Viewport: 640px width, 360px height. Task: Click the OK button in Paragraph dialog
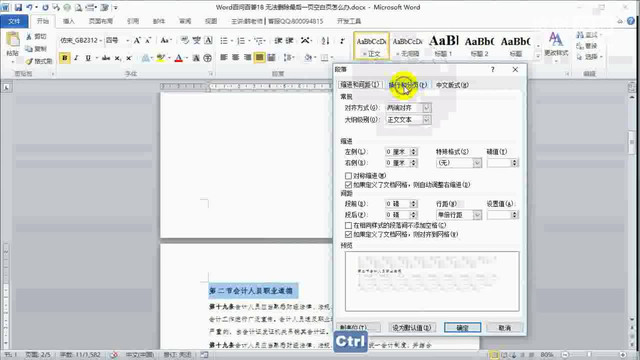[462, 328]
